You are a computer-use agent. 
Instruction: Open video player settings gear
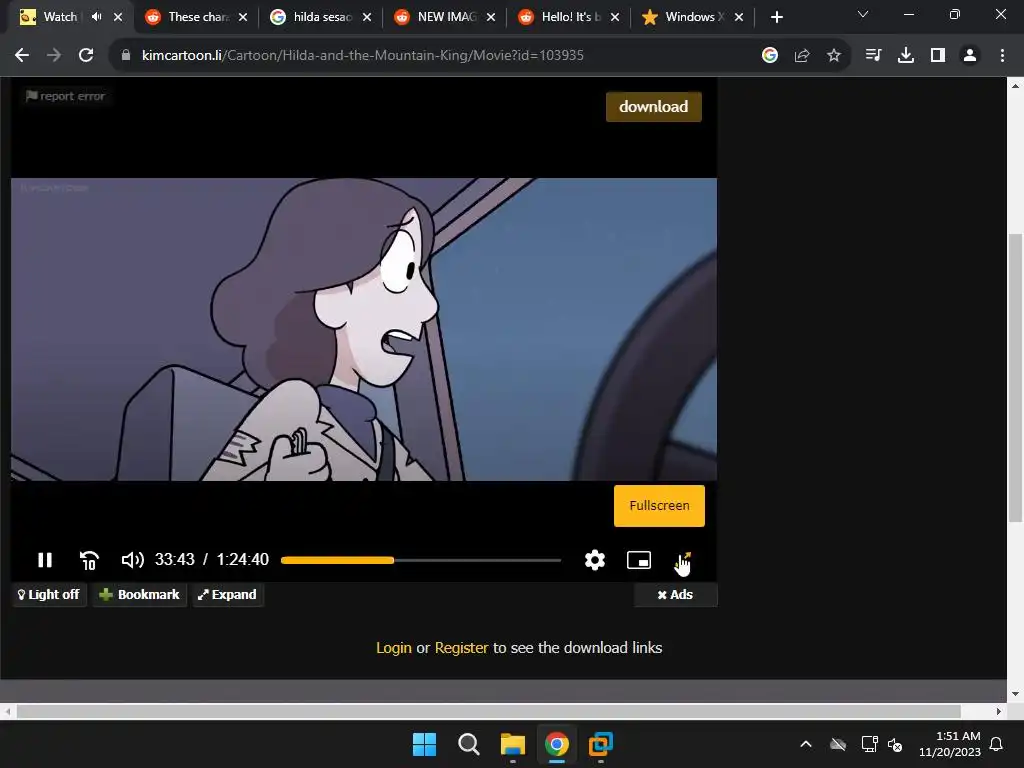click(x=594, y=560)
